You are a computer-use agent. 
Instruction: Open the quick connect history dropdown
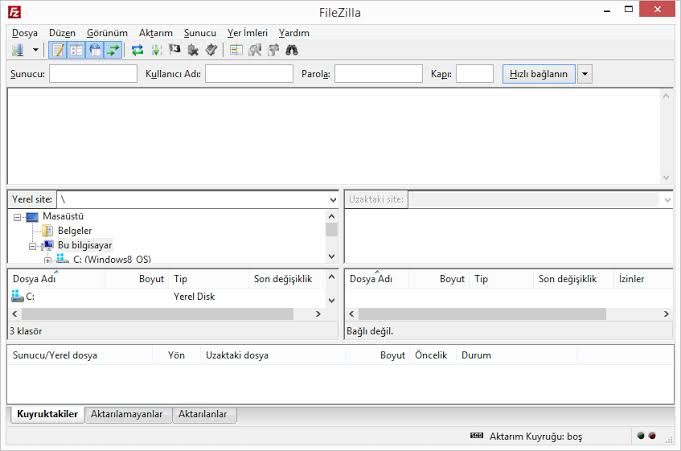tap(585, 74)
